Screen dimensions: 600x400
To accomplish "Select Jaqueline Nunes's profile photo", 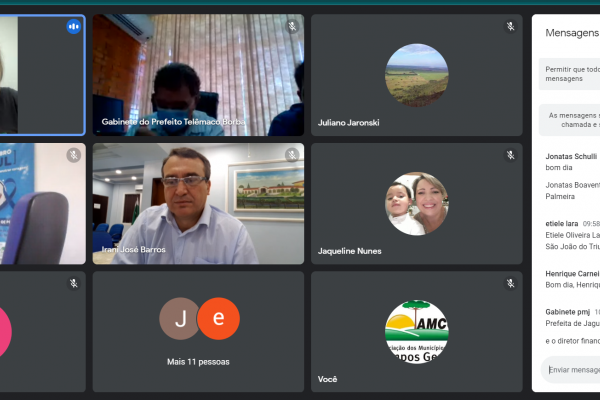I will (x=416, y=204).
